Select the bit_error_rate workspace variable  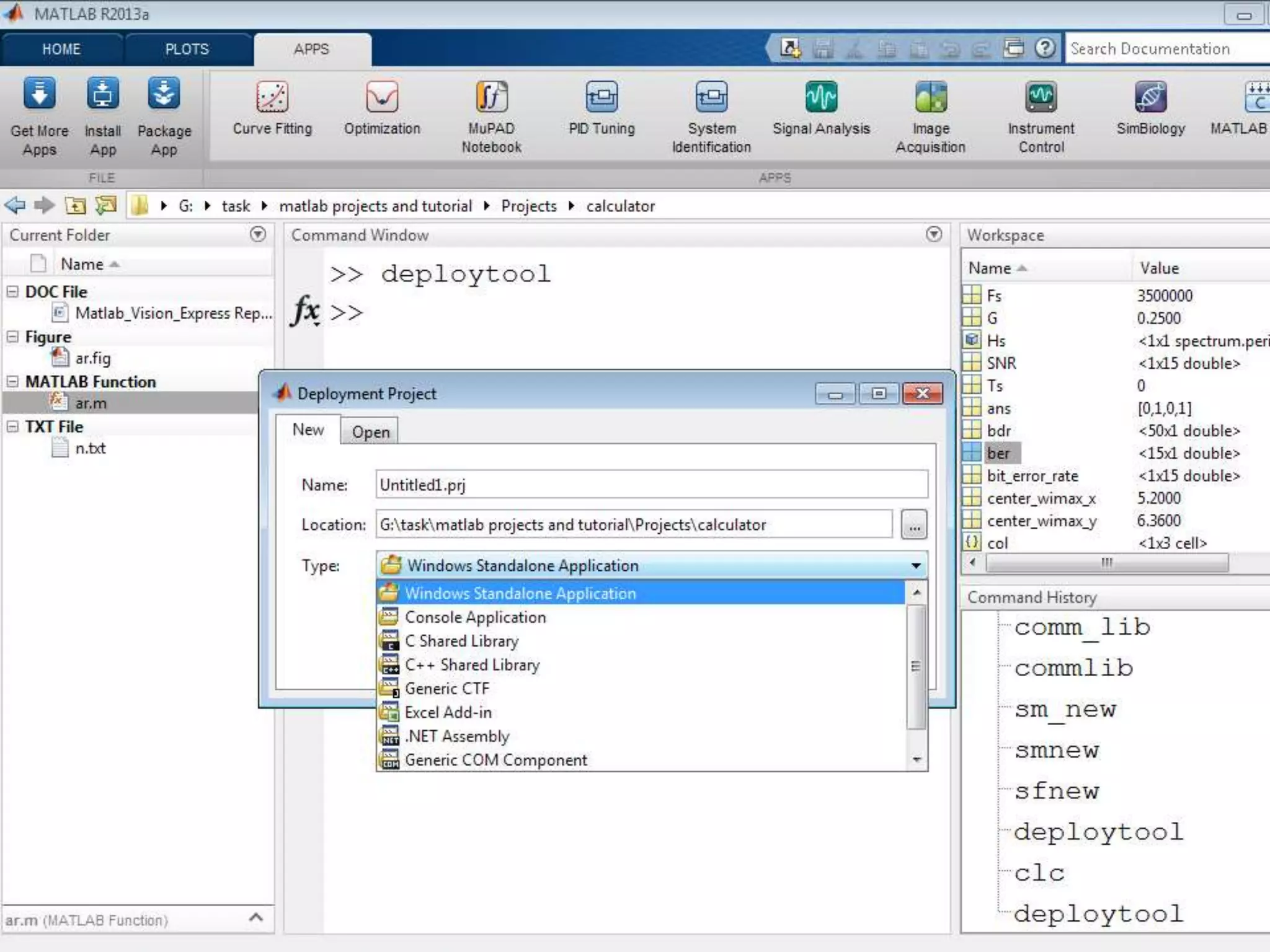[x=1032, y=476]
